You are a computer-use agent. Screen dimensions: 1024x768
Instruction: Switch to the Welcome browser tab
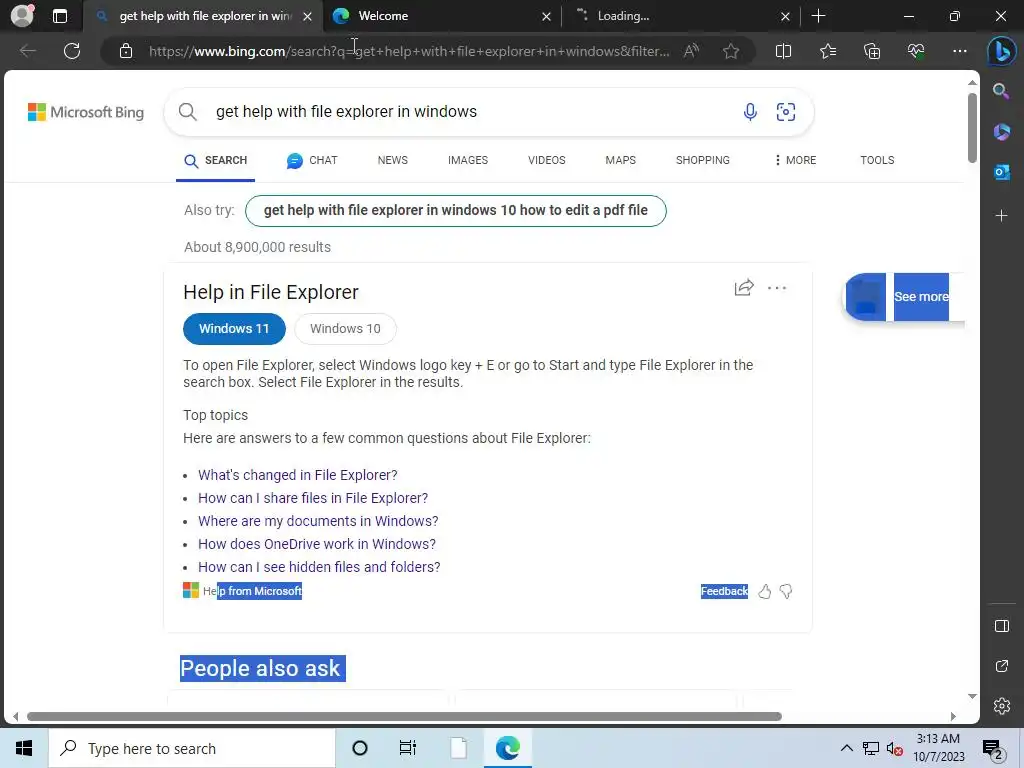[x=441, y=16]
